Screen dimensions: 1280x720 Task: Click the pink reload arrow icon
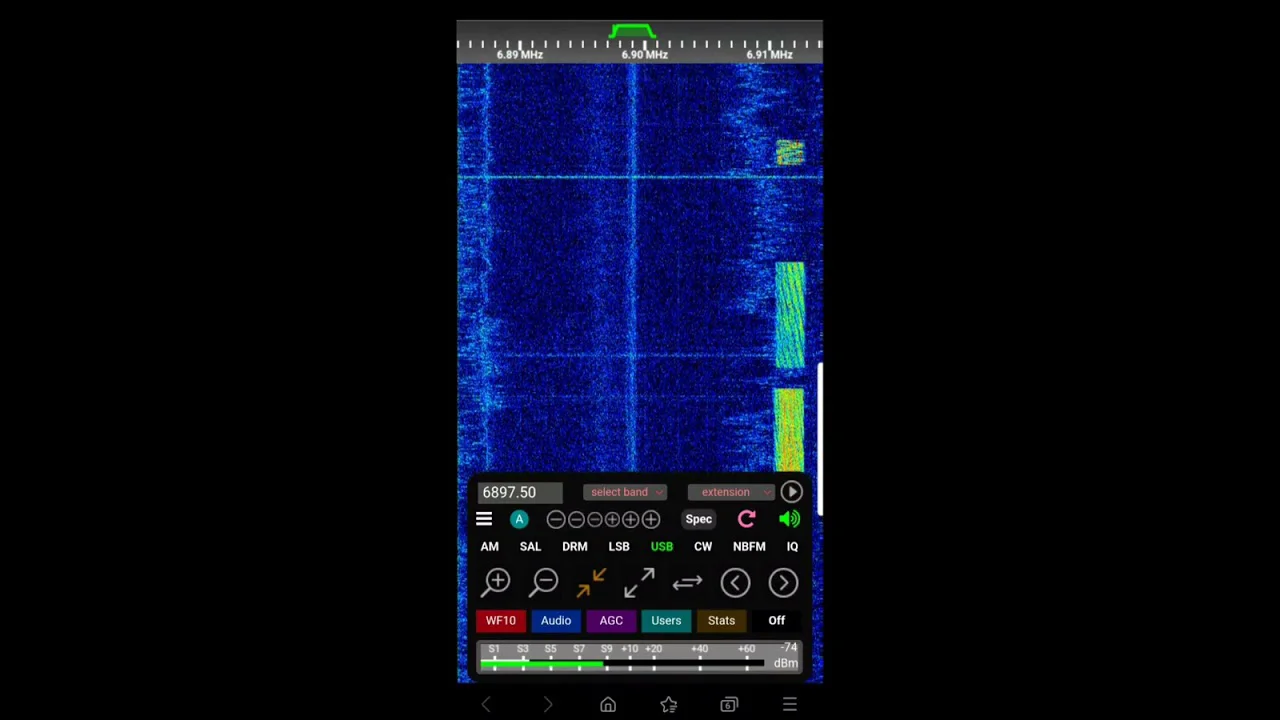coord(747,519)
